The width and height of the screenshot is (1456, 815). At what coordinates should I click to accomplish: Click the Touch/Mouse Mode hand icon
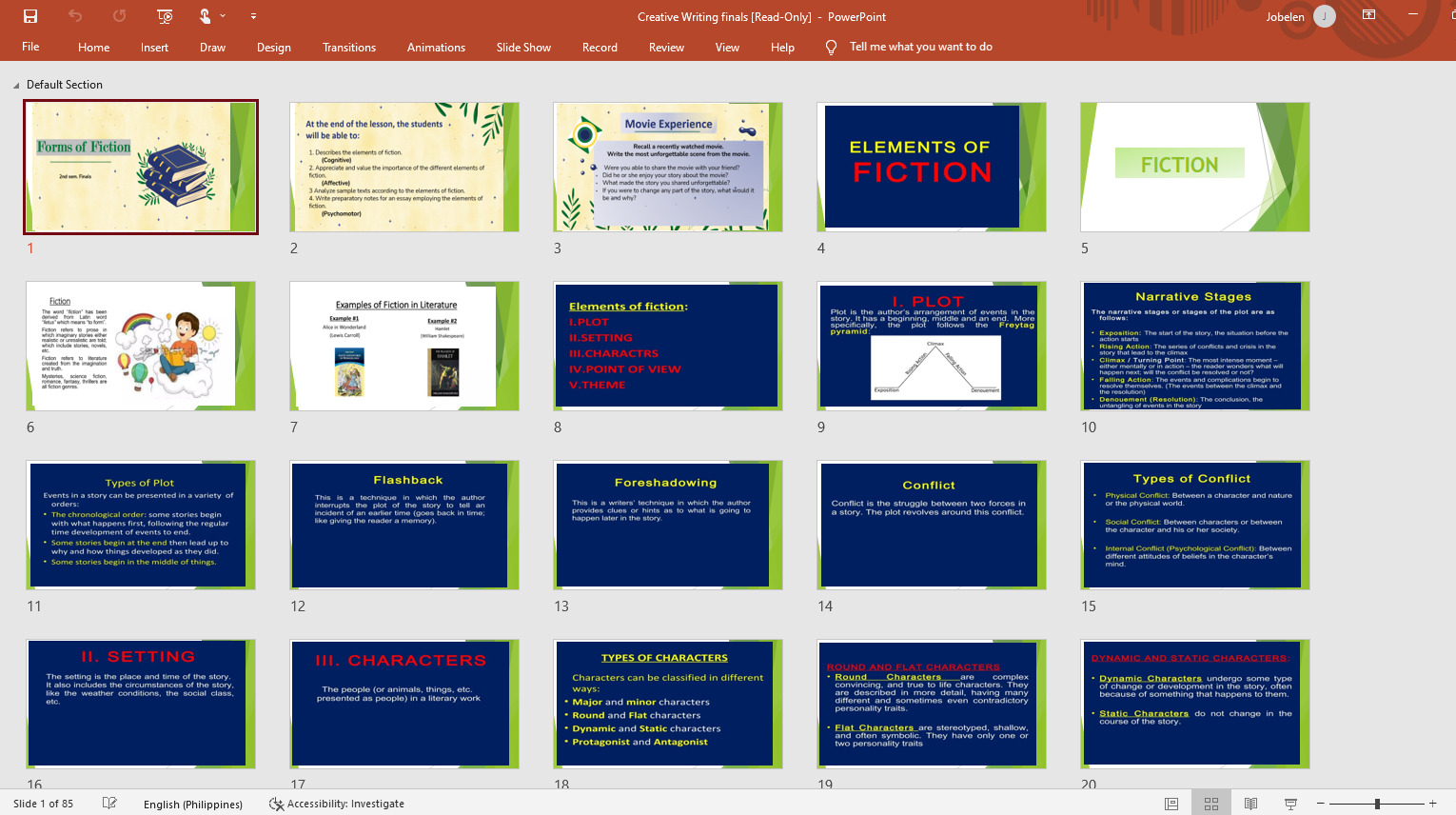click(206, 16)
